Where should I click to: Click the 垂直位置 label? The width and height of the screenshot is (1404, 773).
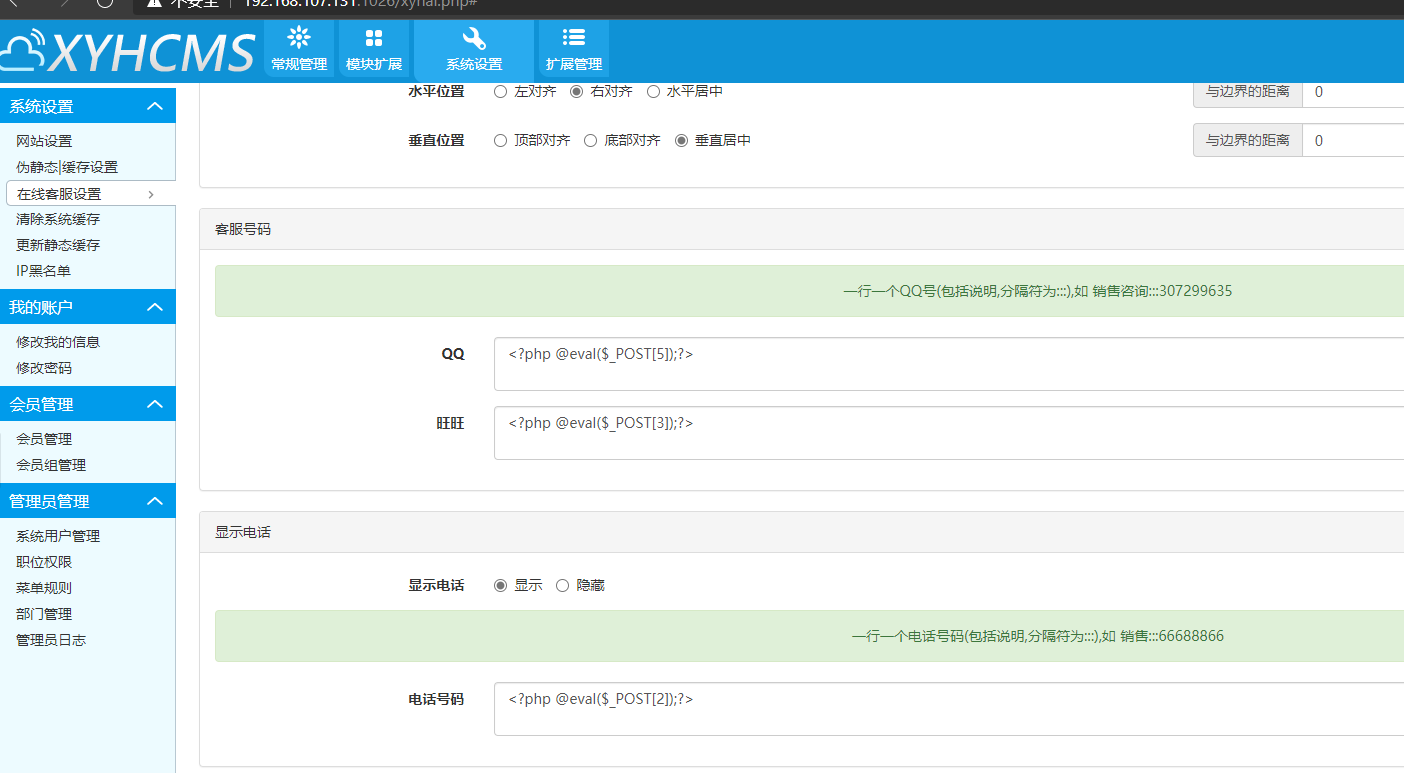pos(436,141)
